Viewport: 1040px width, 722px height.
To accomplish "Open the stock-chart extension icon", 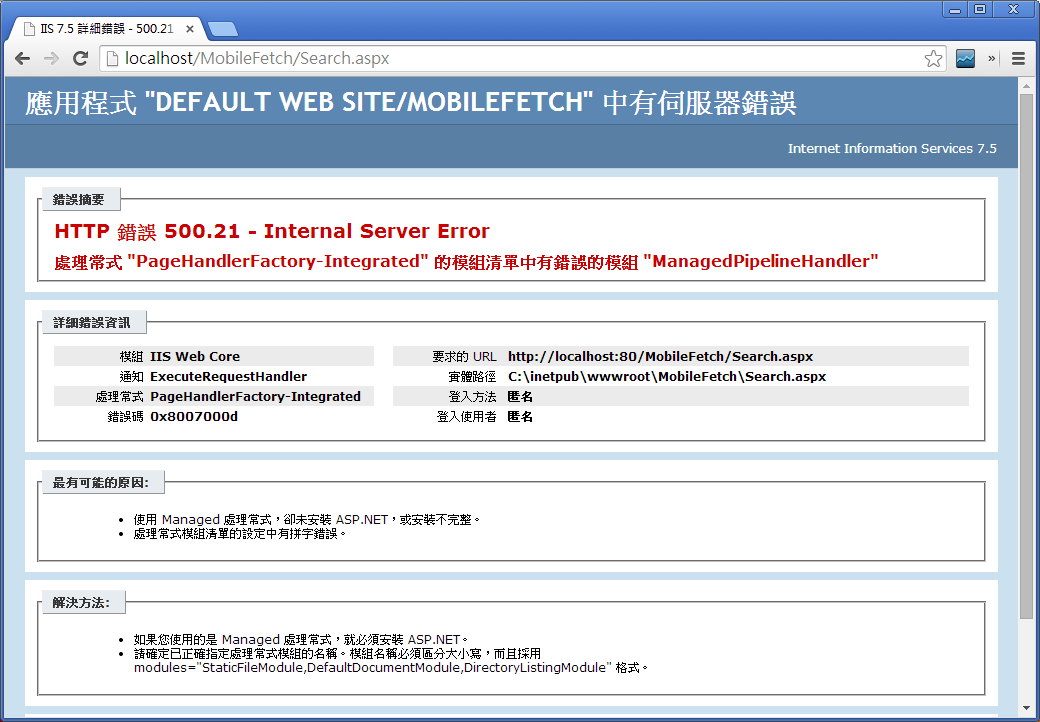I will pyautogui.click(x=965, y=59).
